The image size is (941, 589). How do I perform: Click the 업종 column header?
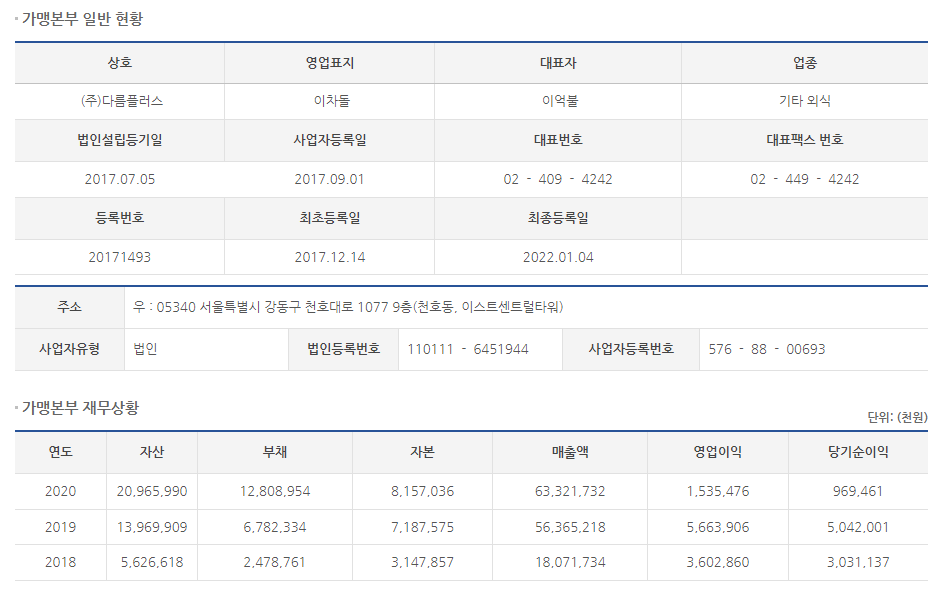click(805, 62)
